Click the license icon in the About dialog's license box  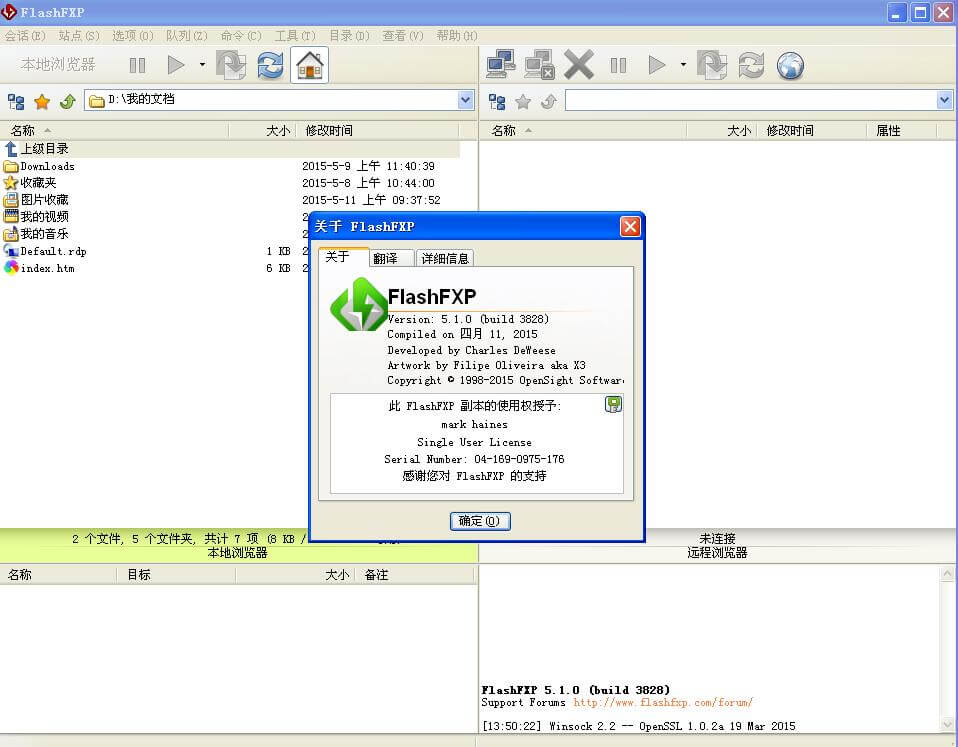(x=613, y=404)
